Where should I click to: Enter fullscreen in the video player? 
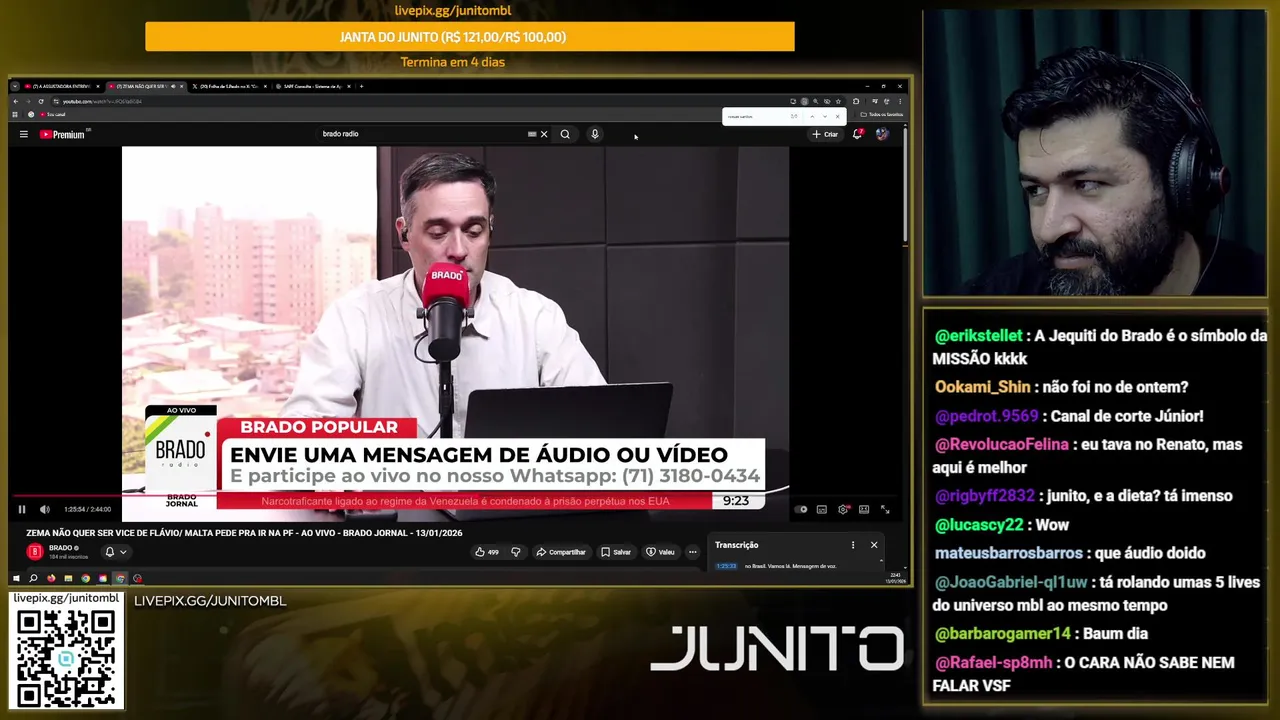885,510
